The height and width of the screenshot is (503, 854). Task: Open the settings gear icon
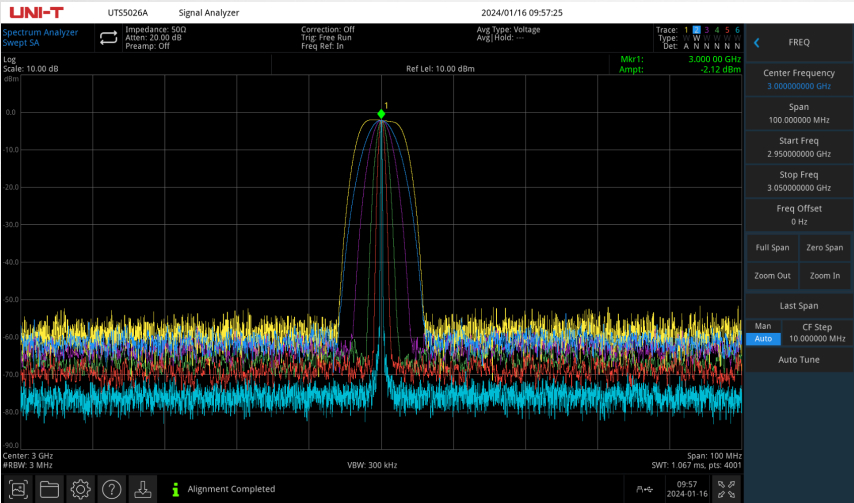click(81, 489)
